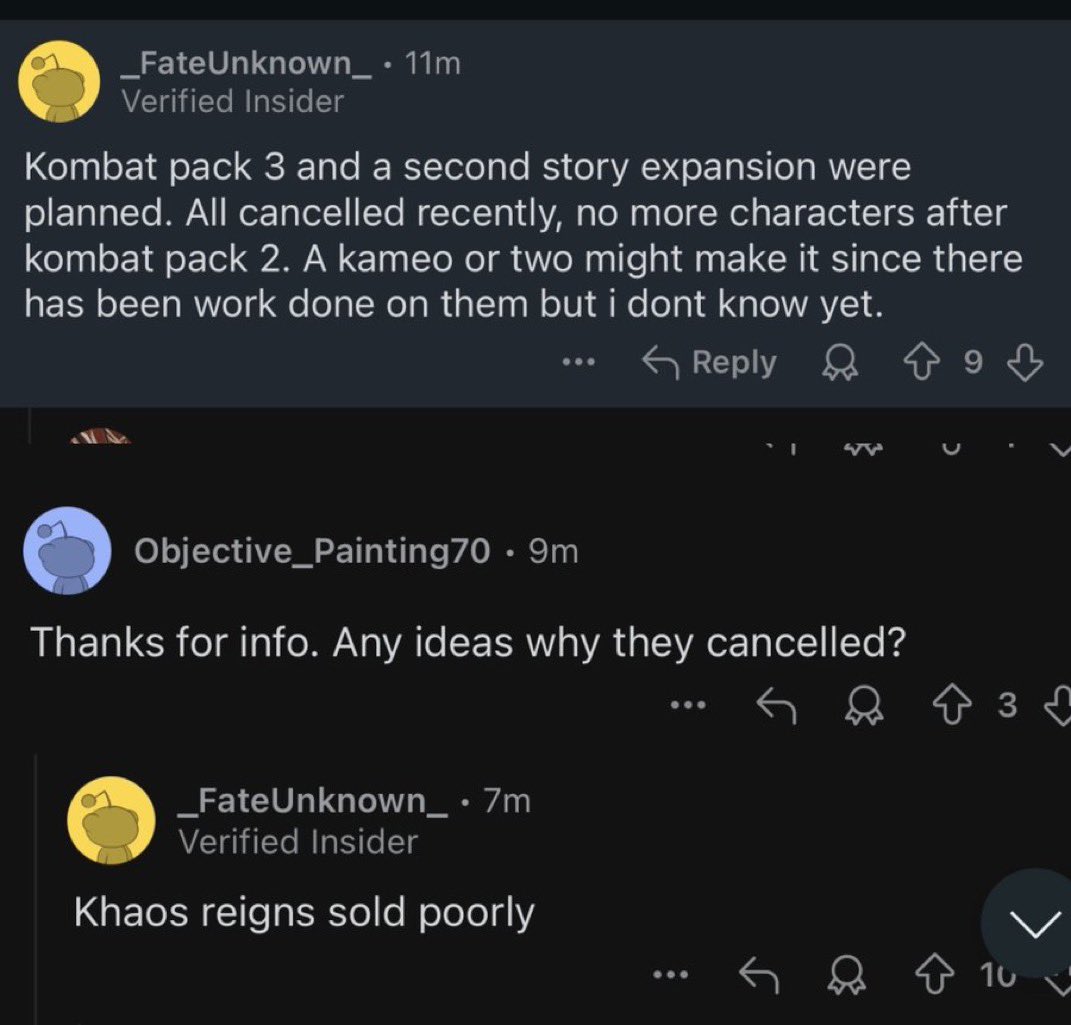
Task: Open three-dot menu on Khaos reigns comment
Action: pyautogui.click(x=670, y=974)
